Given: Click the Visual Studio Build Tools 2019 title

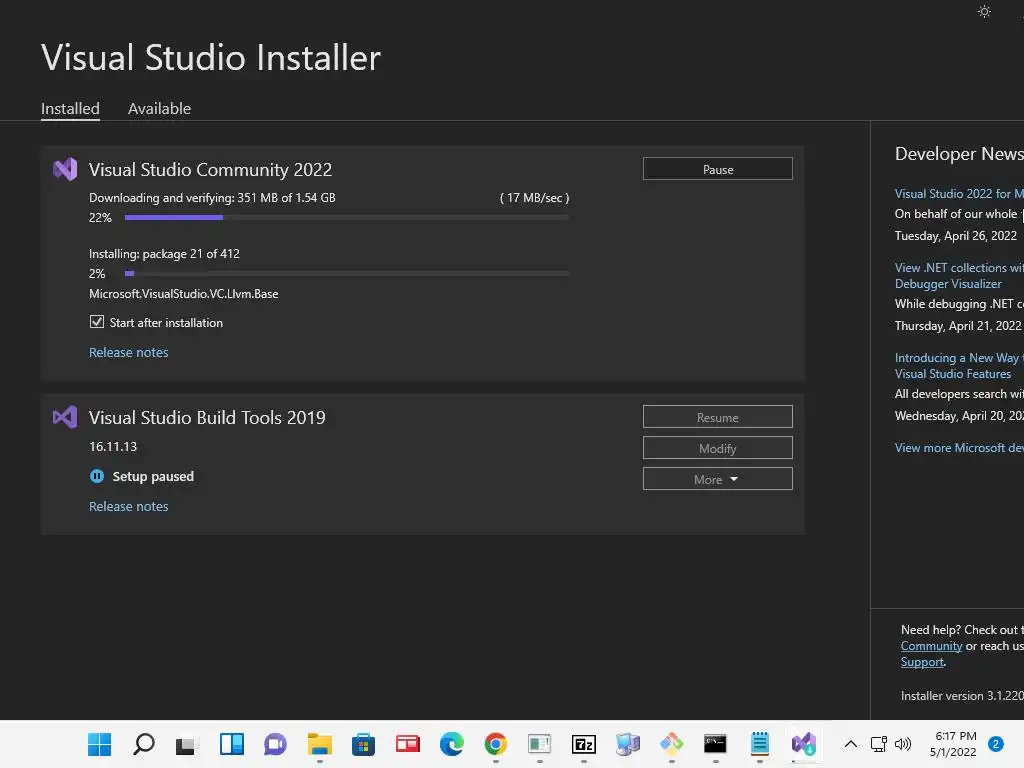Looking at the screenshot, I should (x=207, y=418).
